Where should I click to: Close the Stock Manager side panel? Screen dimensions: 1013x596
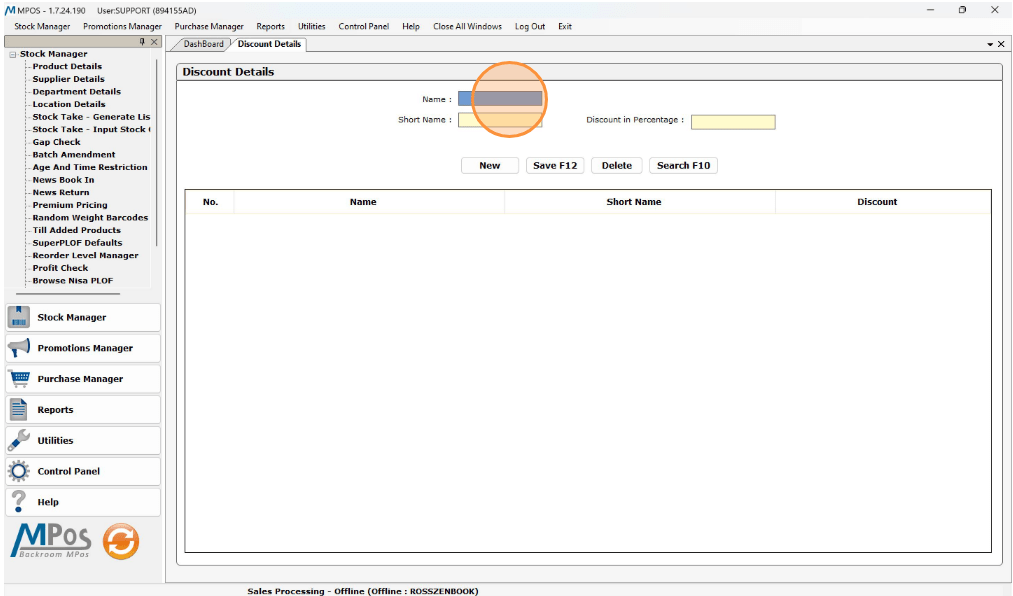pos(154,42)
